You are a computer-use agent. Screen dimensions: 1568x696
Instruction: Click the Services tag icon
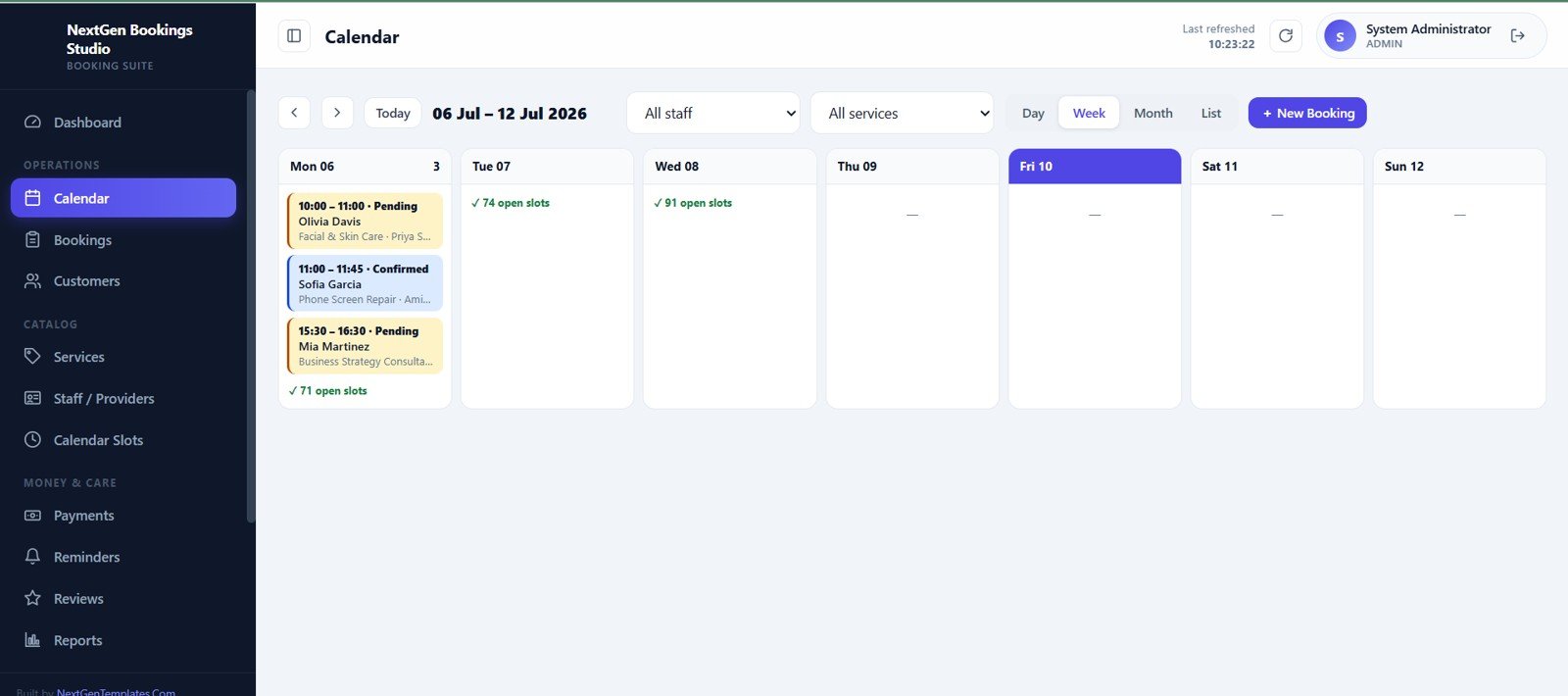pos(32,357)
